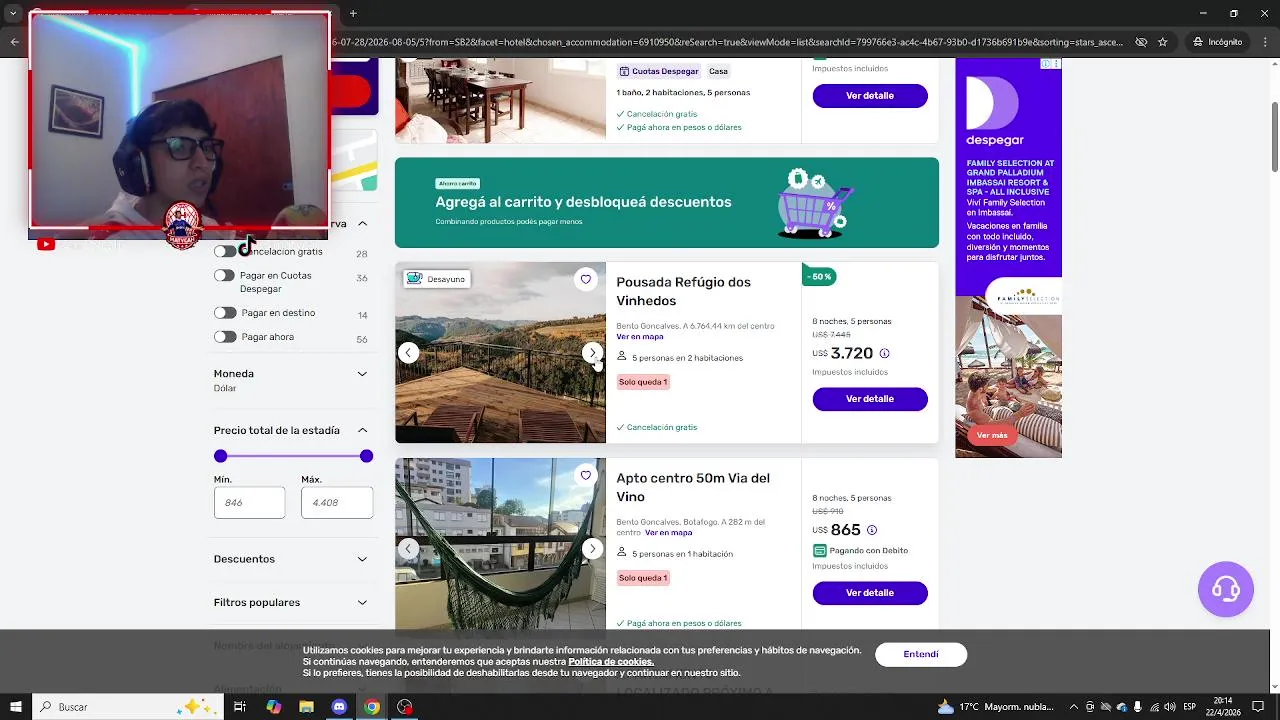Open the weather widget showing 17°C
This screenshot has width=1280, height=720.
coord(996,707)
